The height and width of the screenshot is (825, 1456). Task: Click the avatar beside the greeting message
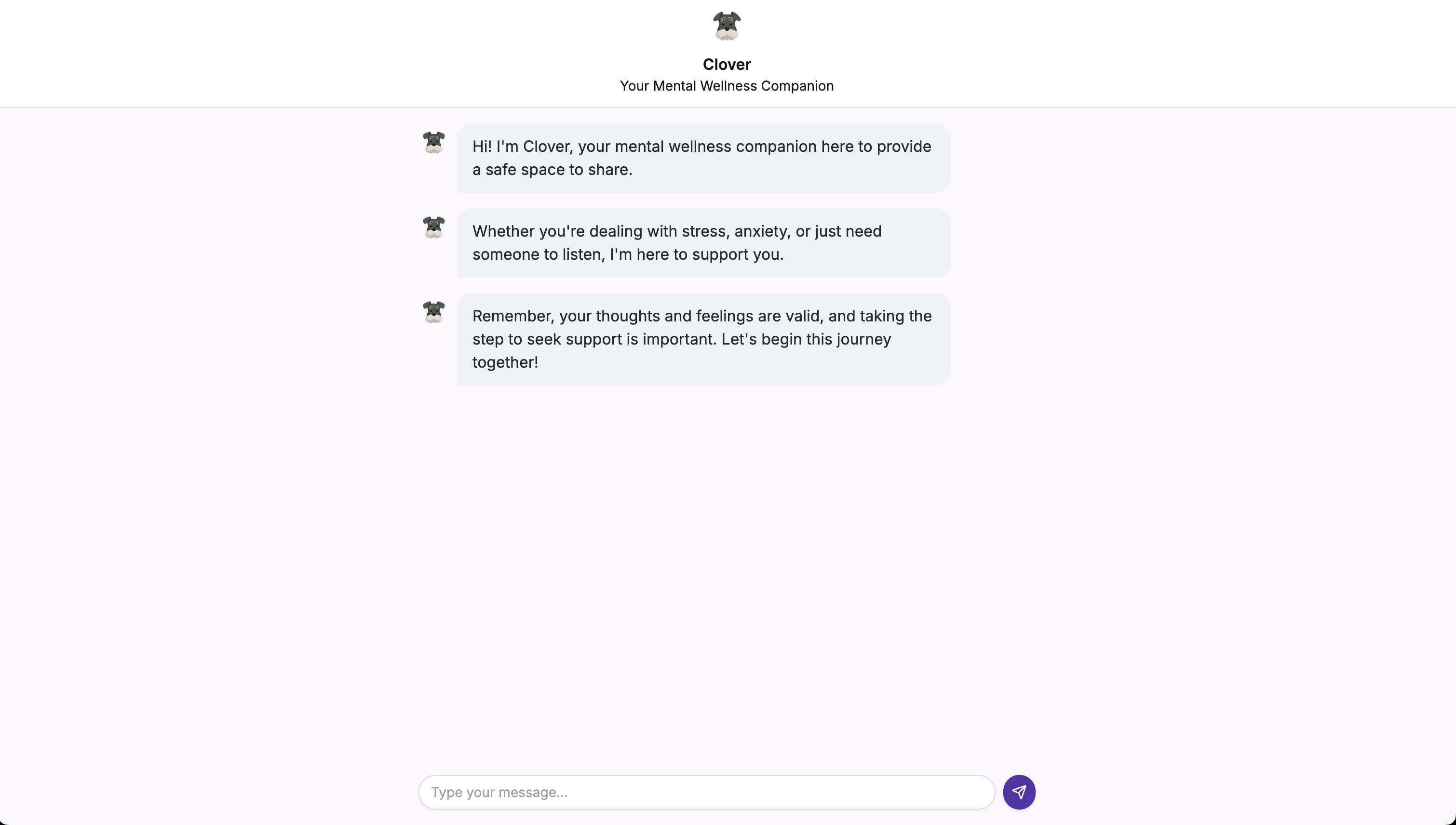(x=433, y=143)
